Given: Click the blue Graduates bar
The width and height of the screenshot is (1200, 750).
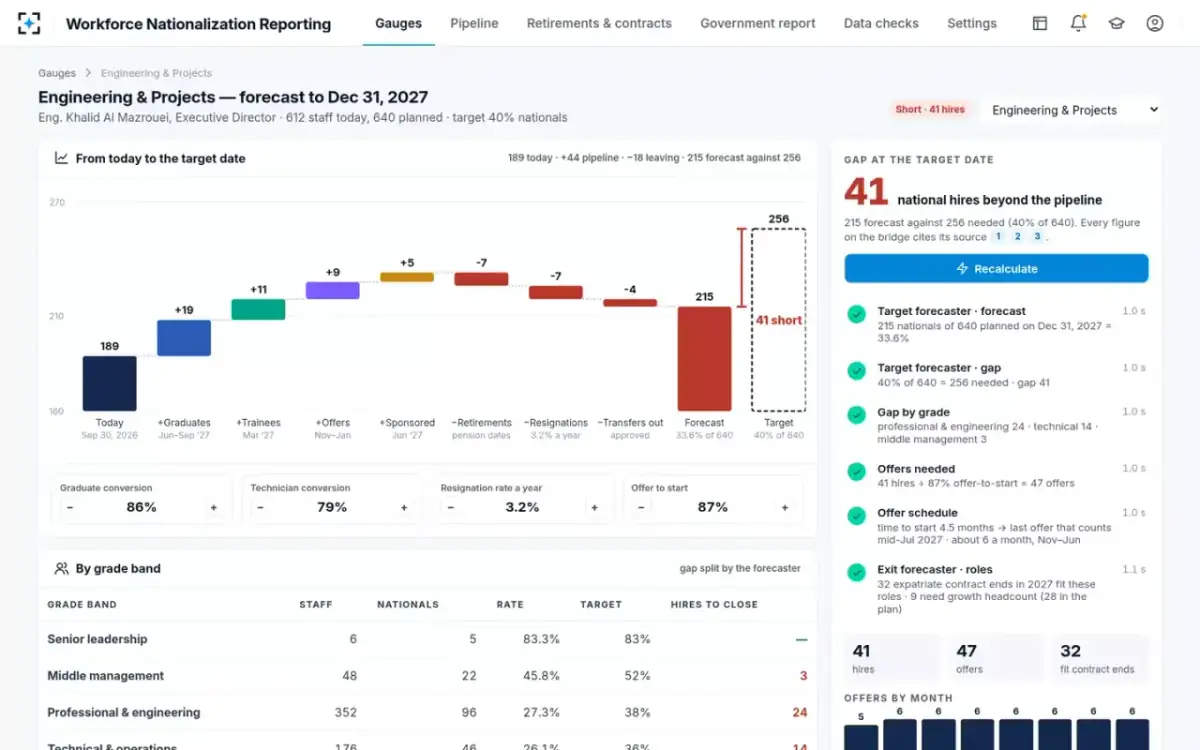Looking at the screenshot, I should (x=184, y=338).
